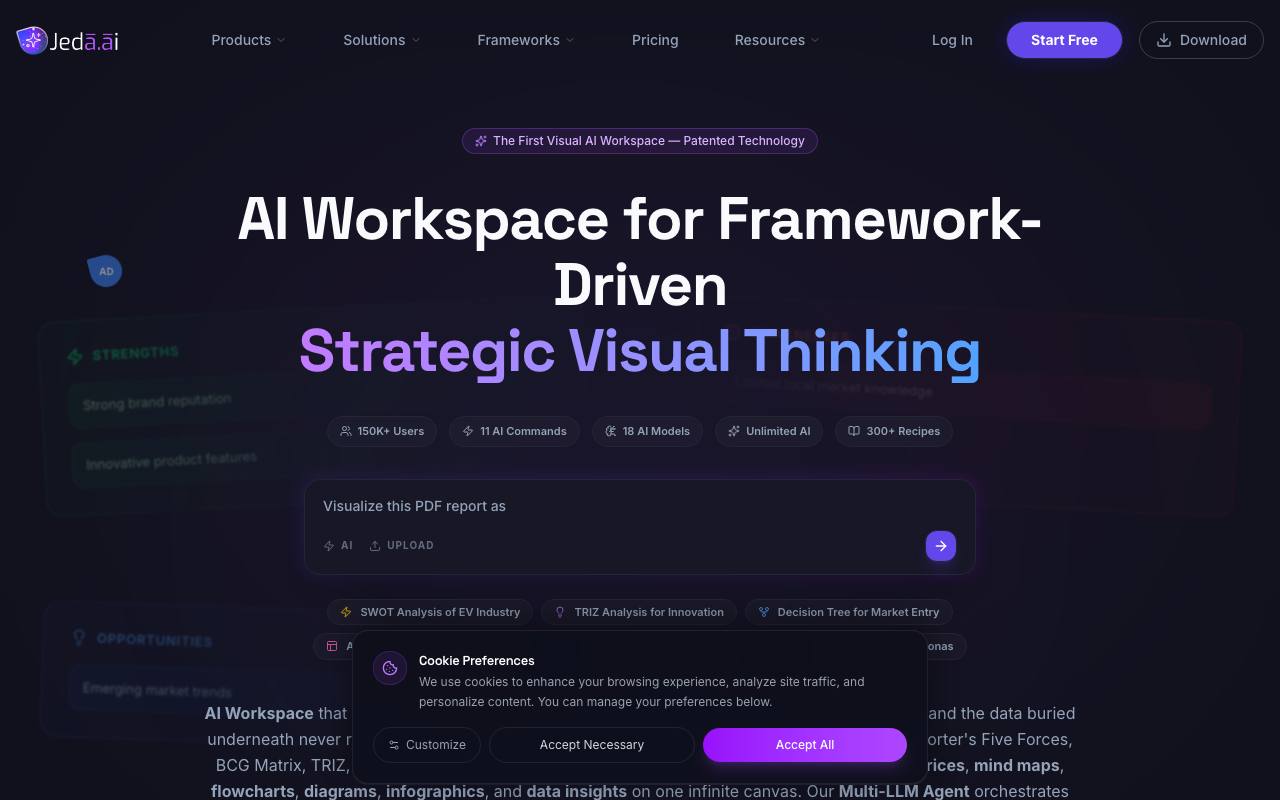The image size is (1280, 800).
Task: Accept All cookies
Action: (805, 745)
